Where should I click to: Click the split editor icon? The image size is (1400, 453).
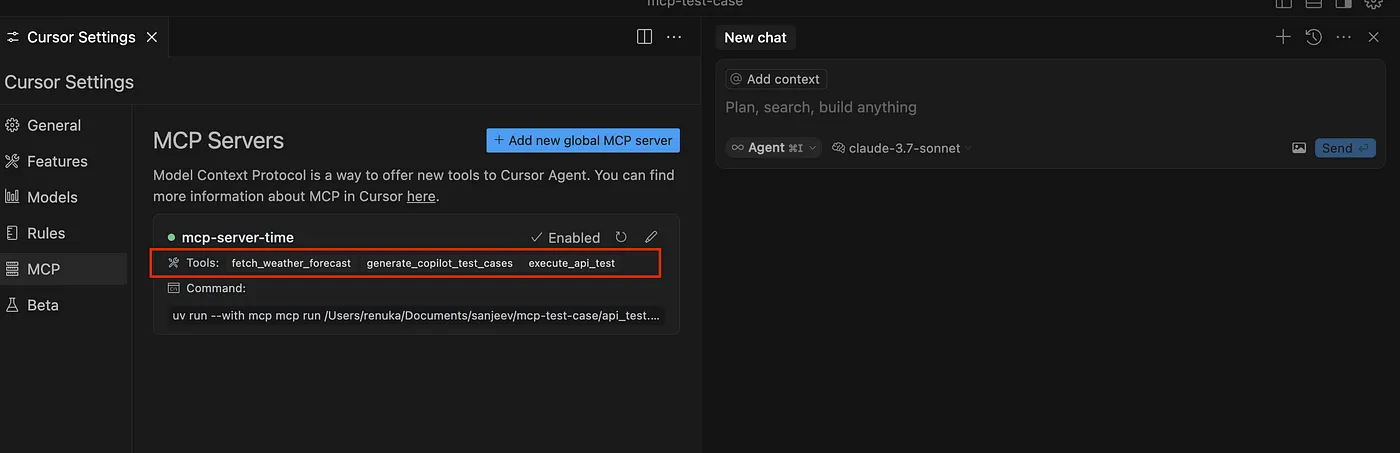point(644,37)
